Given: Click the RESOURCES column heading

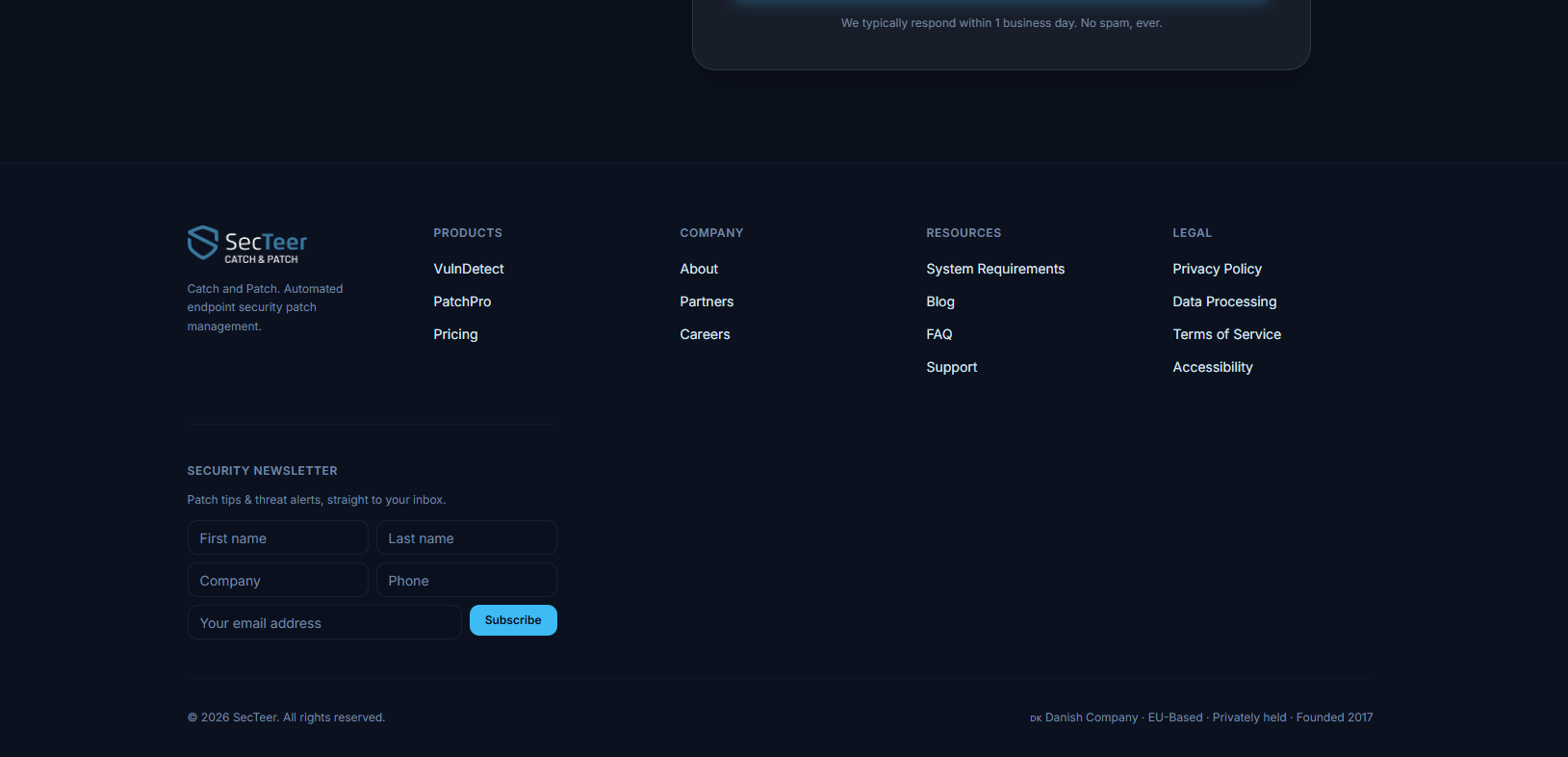Looking at the screenshot, I should pos(964,233).
